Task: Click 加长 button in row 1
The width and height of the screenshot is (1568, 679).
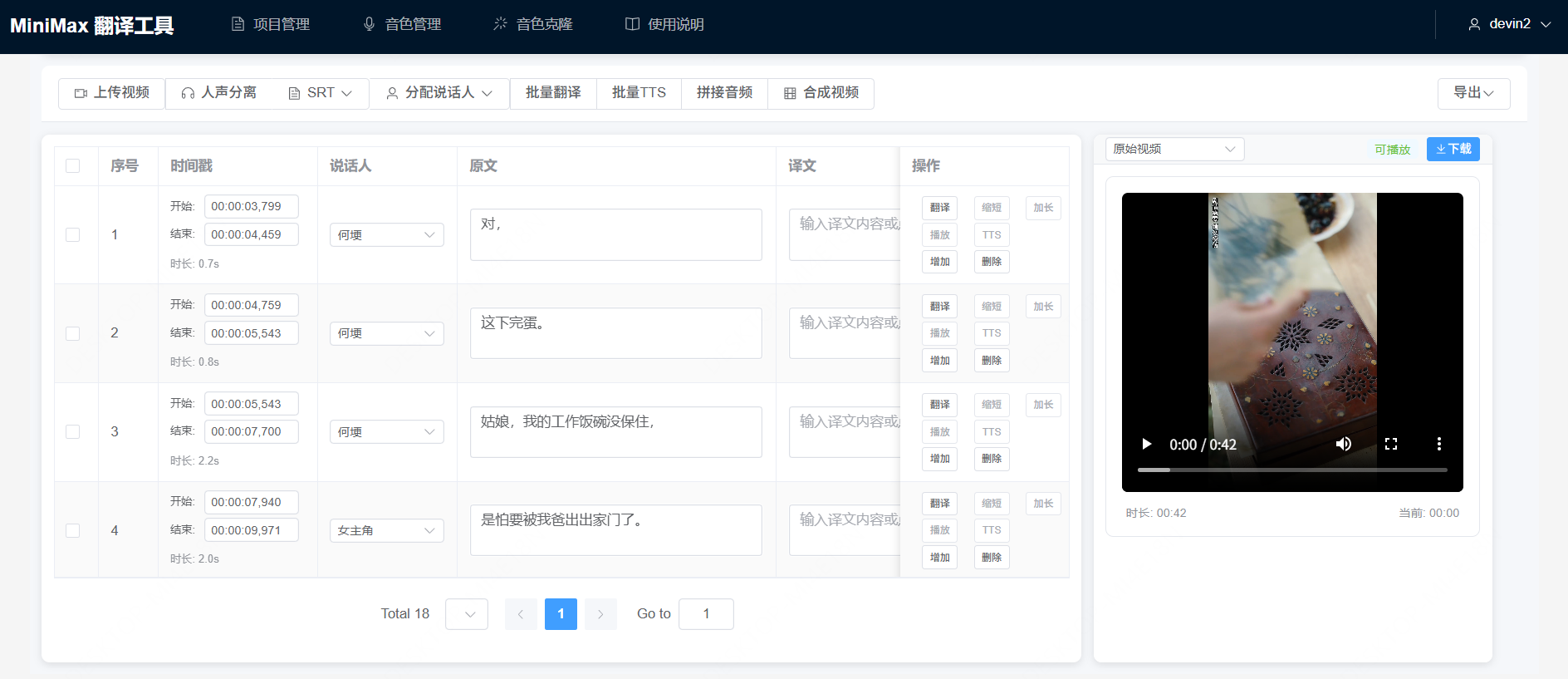Action: pos(1043,208)
